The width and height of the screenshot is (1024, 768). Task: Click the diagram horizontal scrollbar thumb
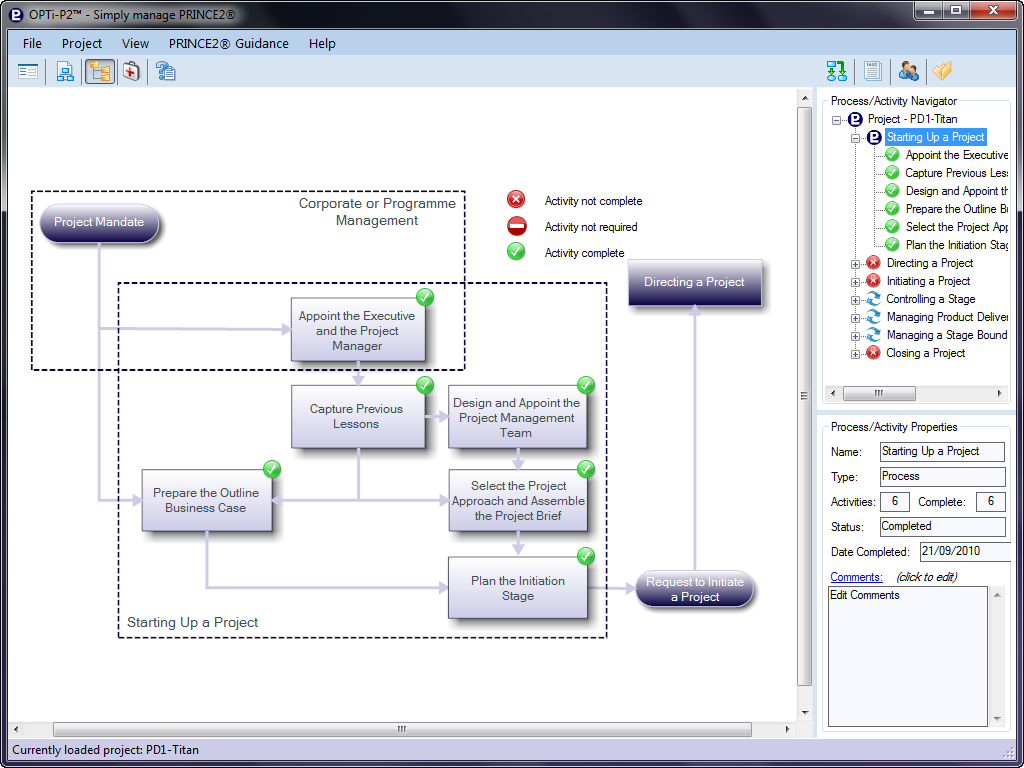click(402, 729)
